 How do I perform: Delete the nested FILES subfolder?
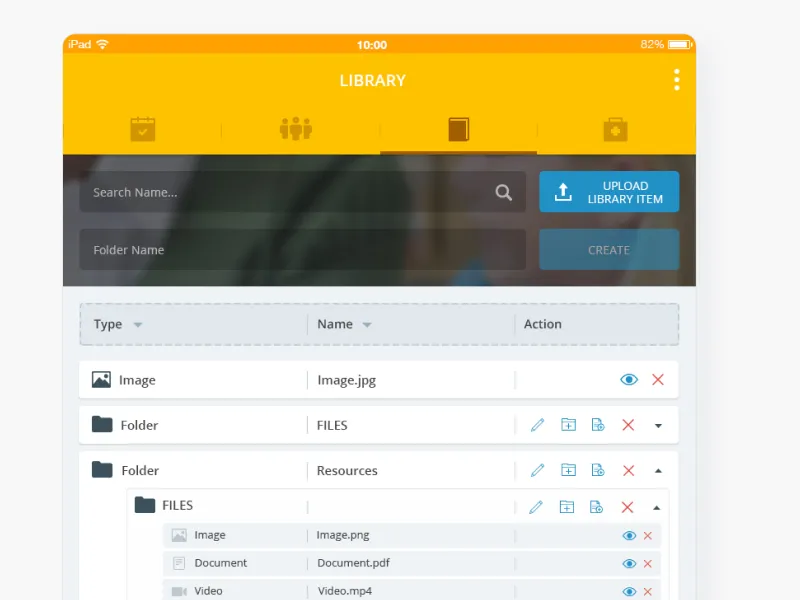click(627, 507)
